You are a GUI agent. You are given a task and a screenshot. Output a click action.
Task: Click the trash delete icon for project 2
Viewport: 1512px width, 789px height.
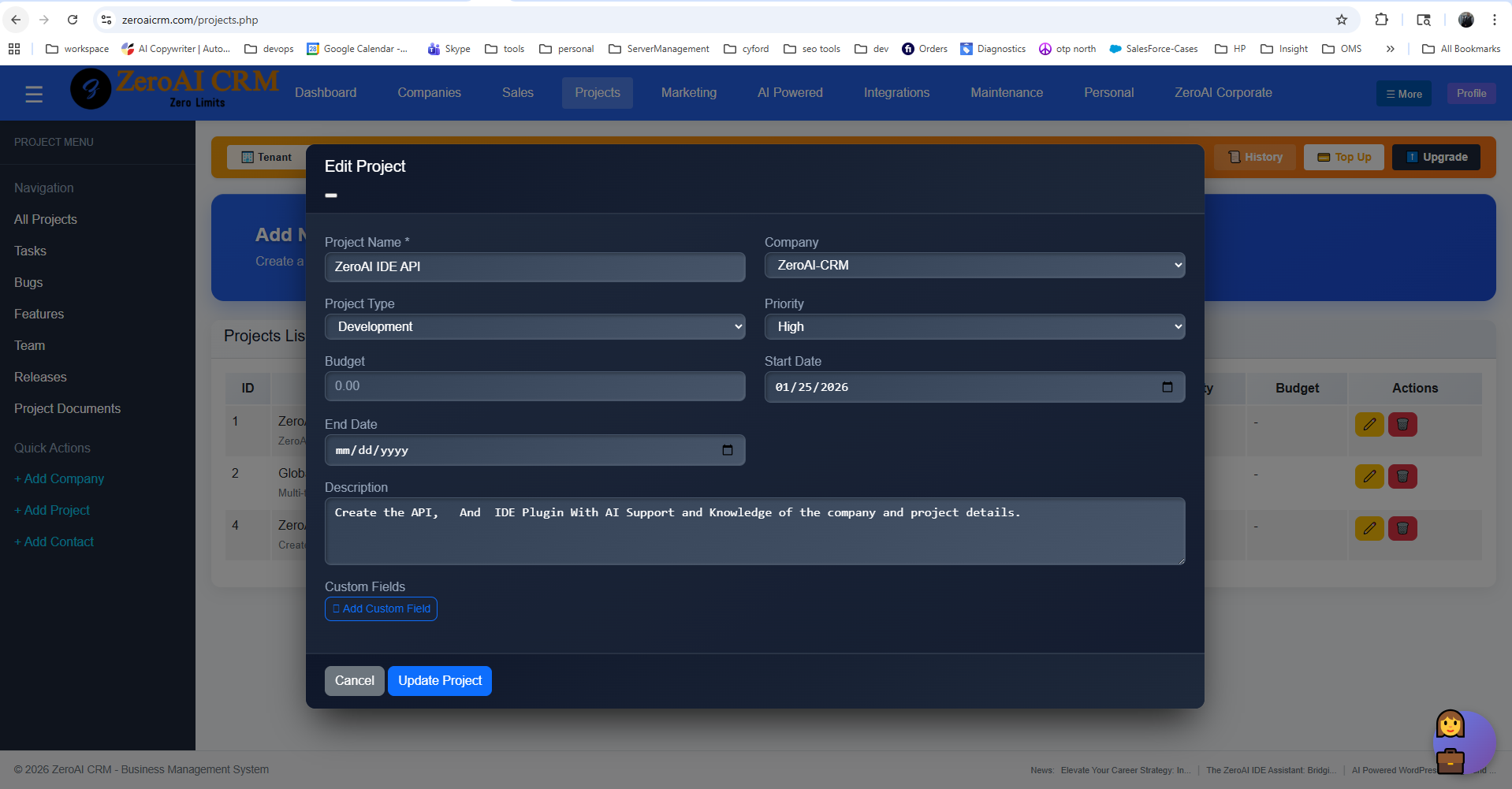[x=1402, y=477]
